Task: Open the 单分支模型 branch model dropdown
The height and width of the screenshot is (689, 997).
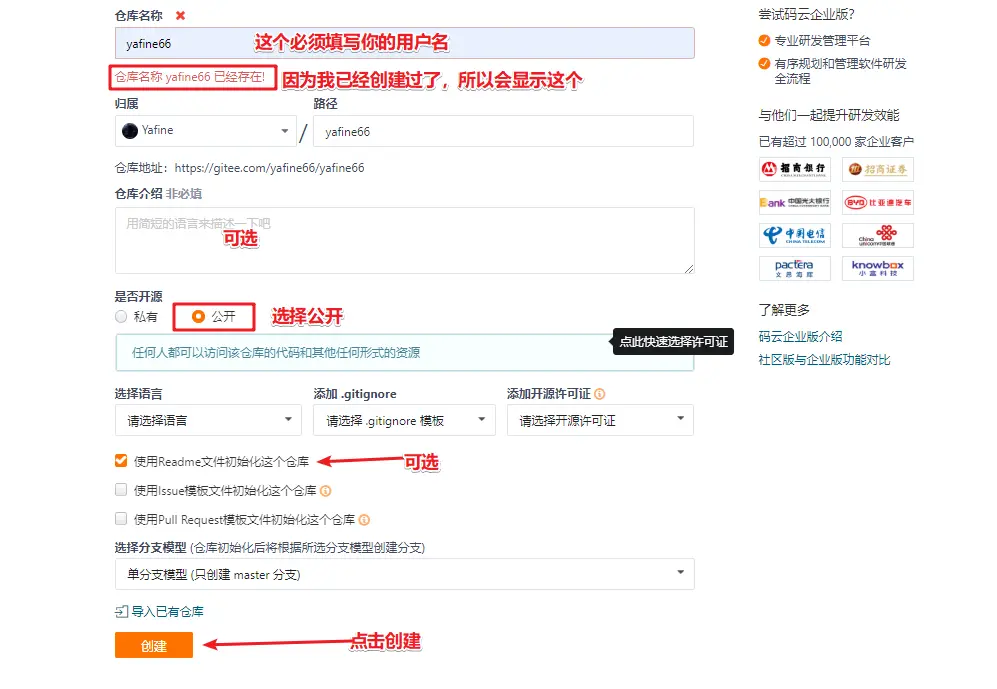Action: 404,574
